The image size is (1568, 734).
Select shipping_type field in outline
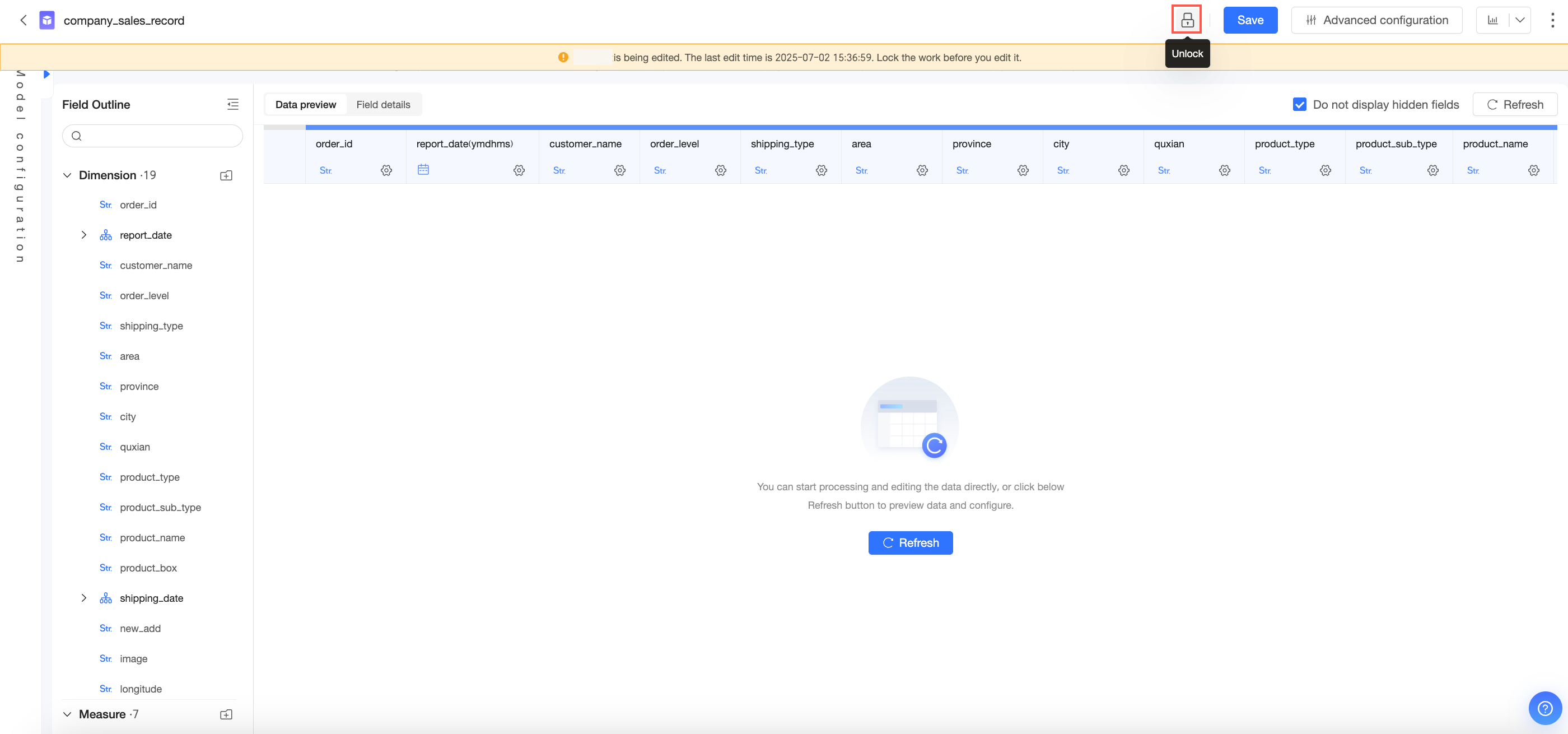pos(152,326)
